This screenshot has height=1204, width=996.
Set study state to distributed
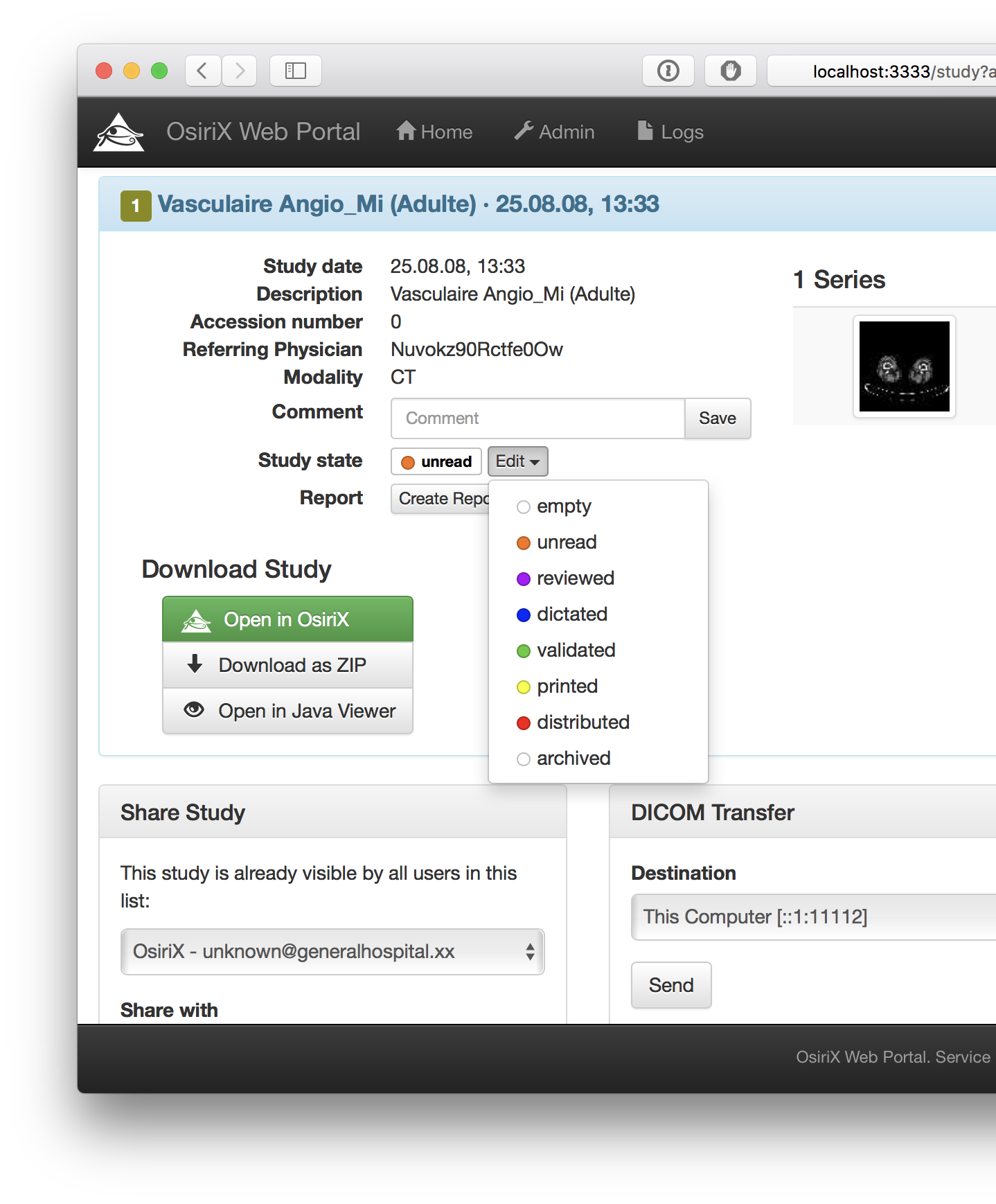coord(598,723)
